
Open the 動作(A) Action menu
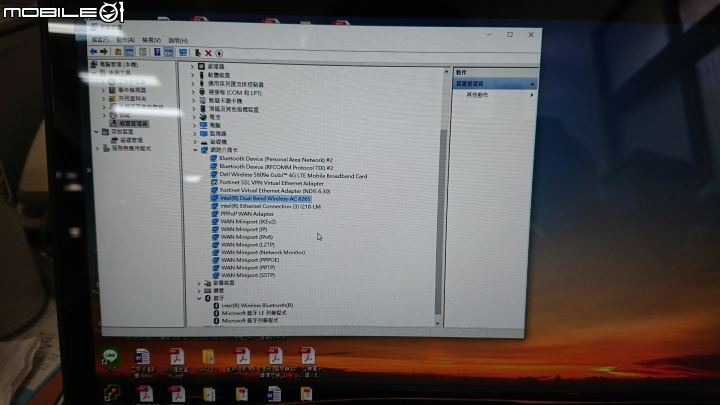pos(125,40)
